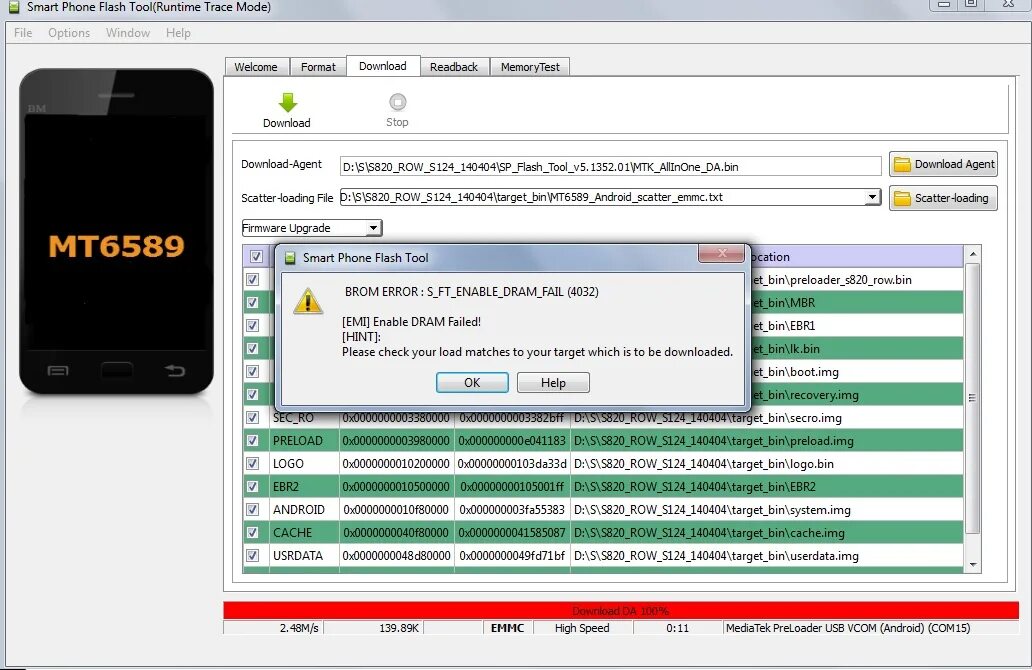Select the Download tab
Image resolution: width=1032 pixels, height=670 pixels.
(383, 66)
